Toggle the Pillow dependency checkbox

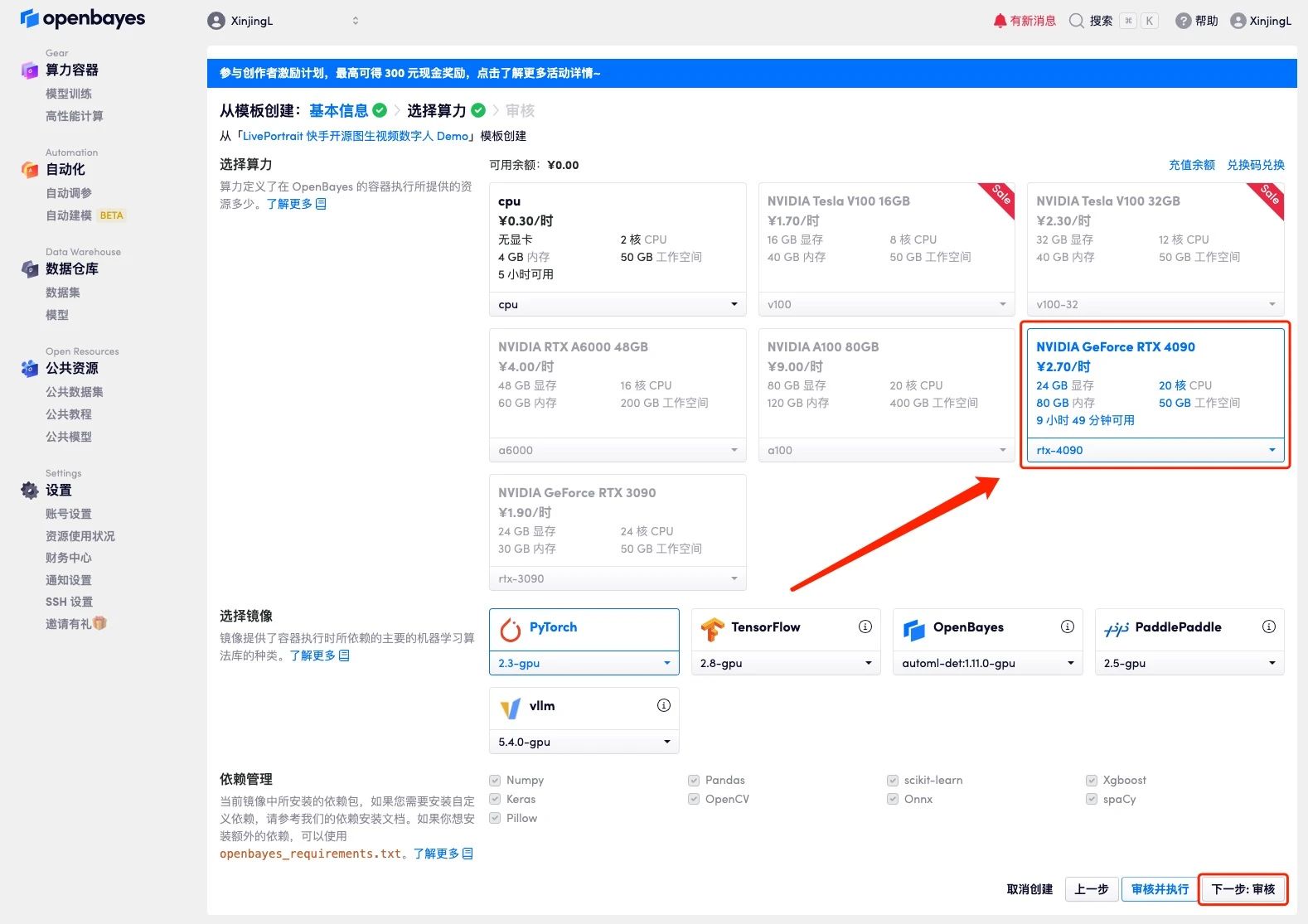495,818
